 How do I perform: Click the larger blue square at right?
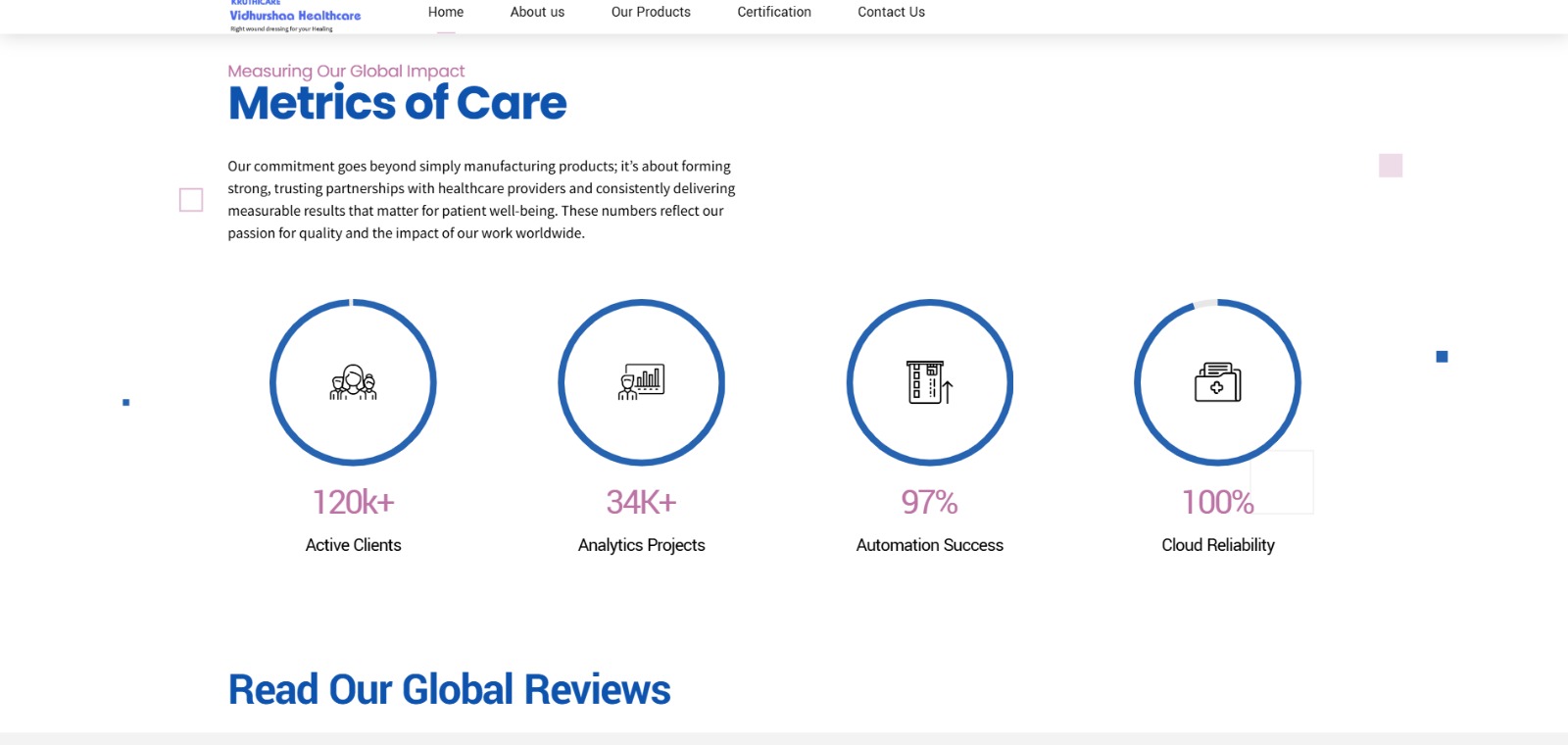pos(1442,357)
